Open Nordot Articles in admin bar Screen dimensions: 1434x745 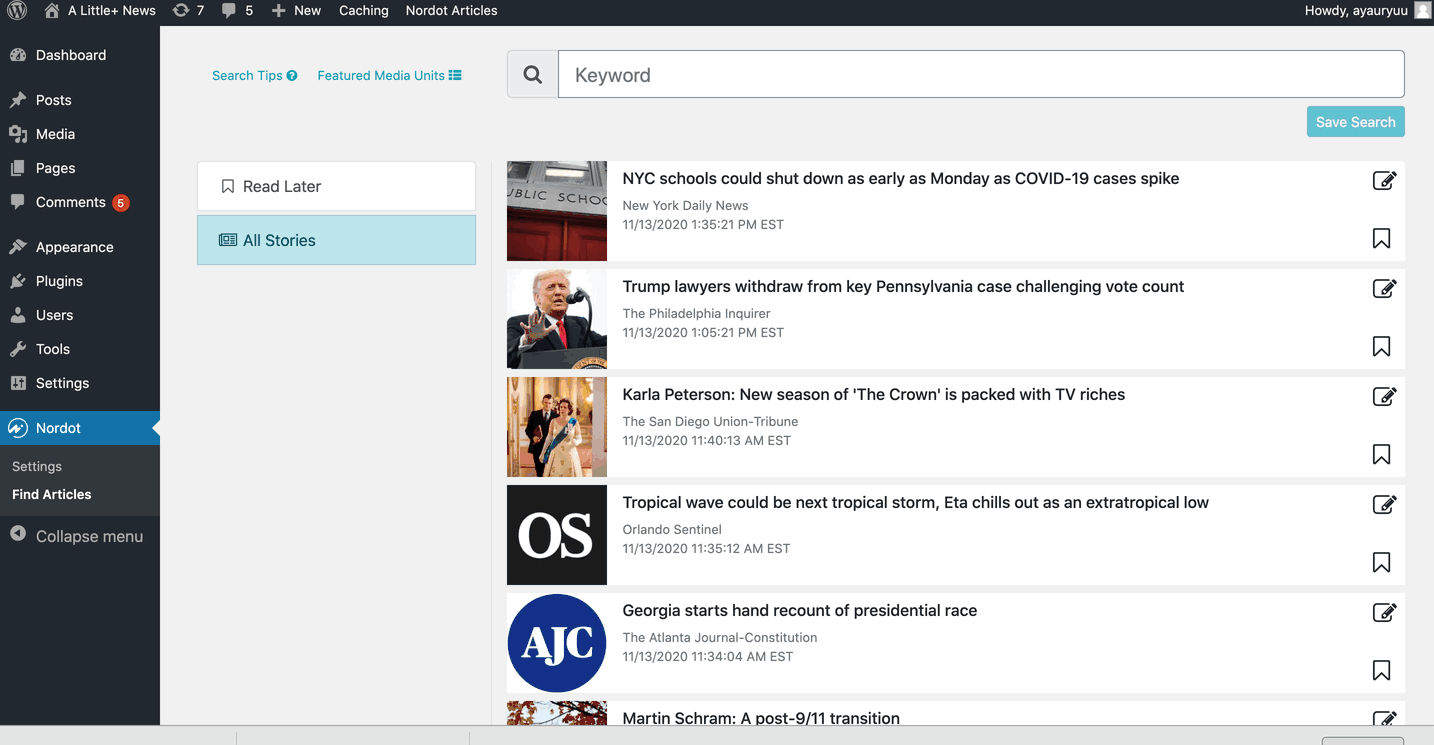pos(451,11)
